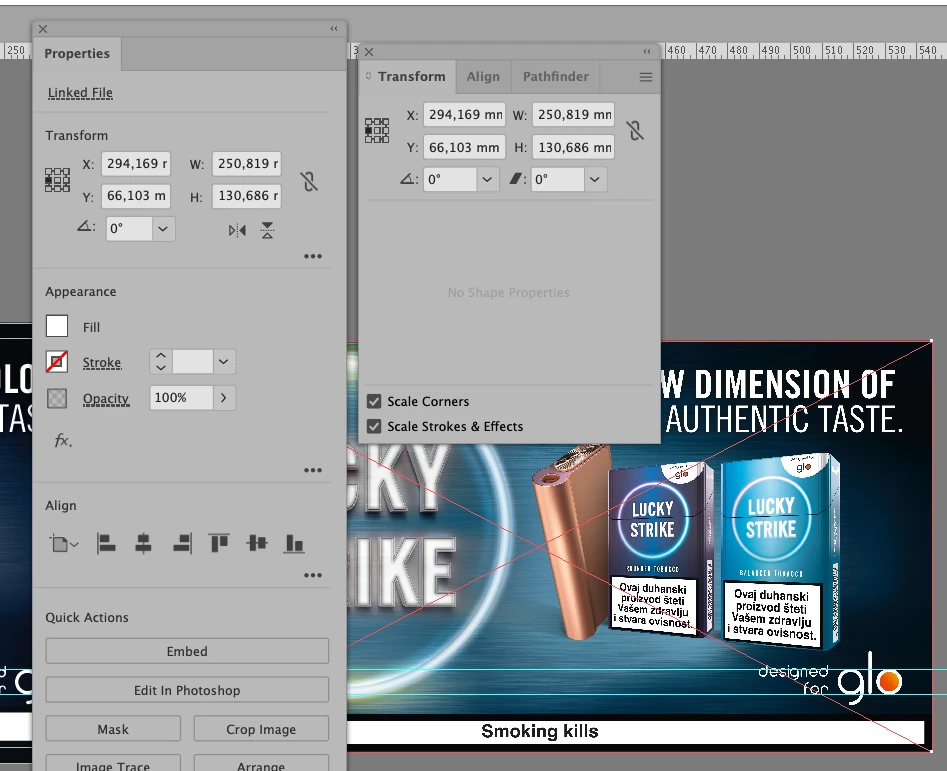Viewport: 947px width, 771px height.
Task: Expand opacity slider arrow
Action: click(223, 398)
